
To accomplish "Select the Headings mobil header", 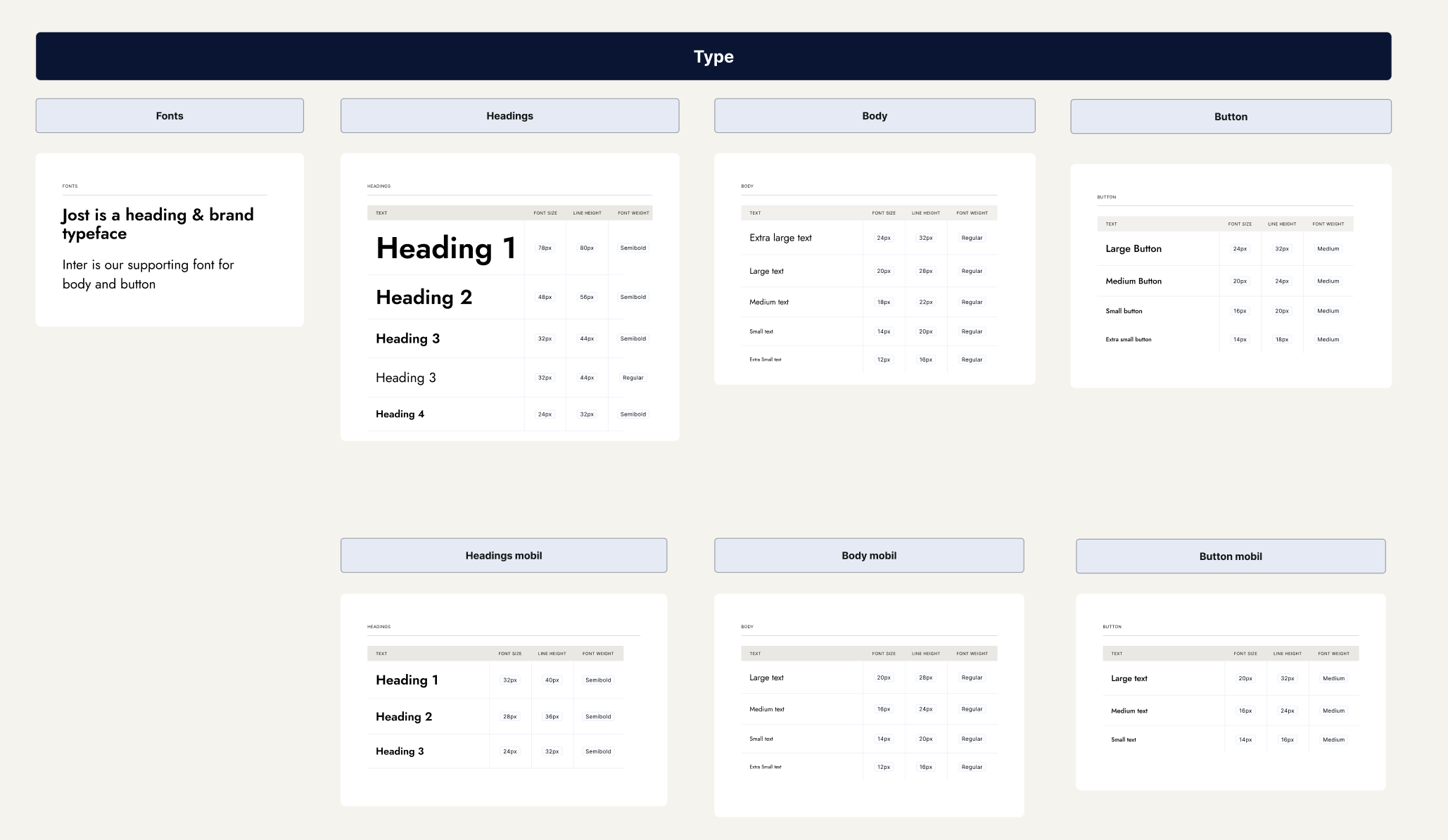I will (503, 556).
